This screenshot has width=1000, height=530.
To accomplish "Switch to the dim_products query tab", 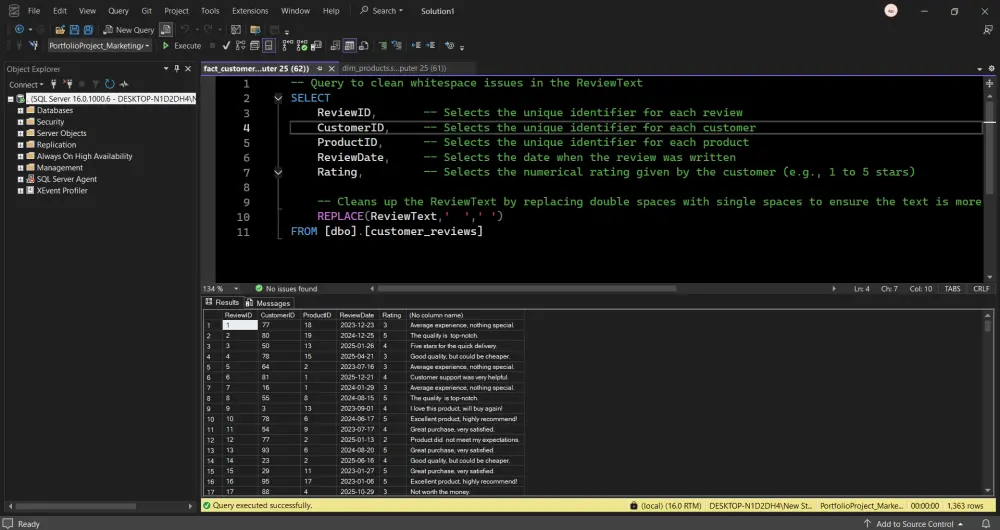I will click(x=392, y=69).
